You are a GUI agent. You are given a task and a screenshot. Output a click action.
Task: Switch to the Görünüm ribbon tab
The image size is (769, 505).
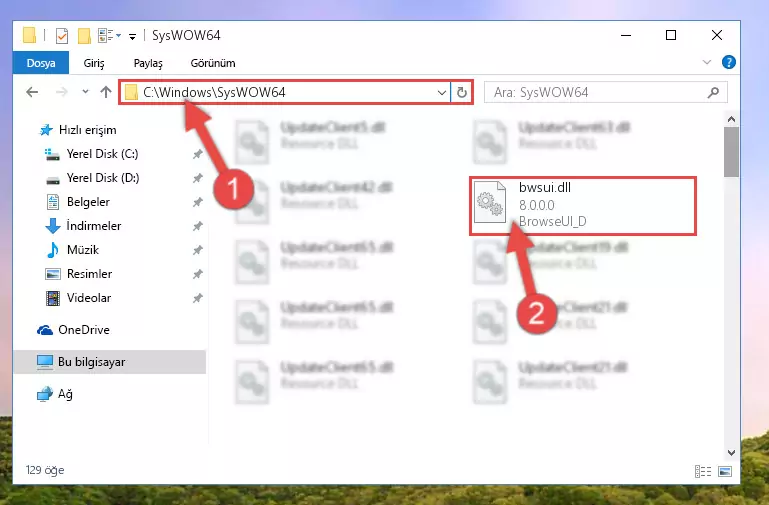[213, 63]
